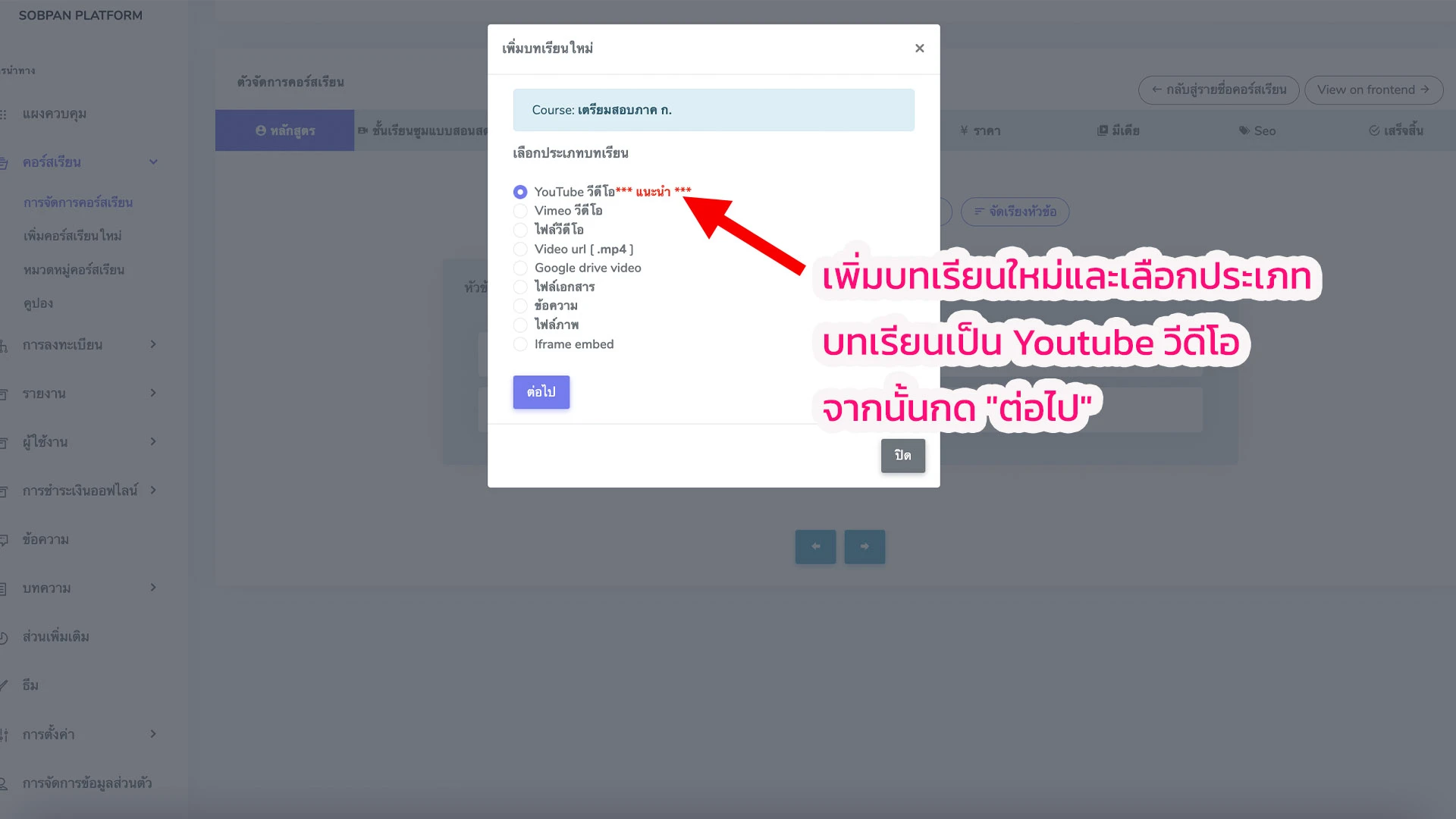Select Video url [.mp4] option

coord(520,249)
